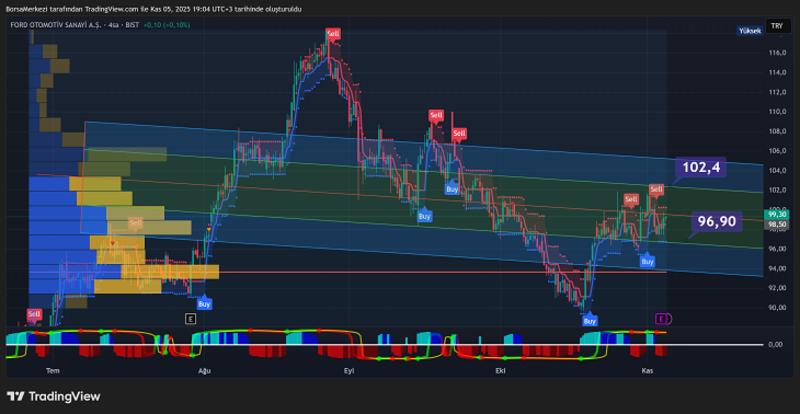The height and width of the screenshot is (414, 800).
Task: Click the Eyl month label on time axis
Action: point(349,370)
